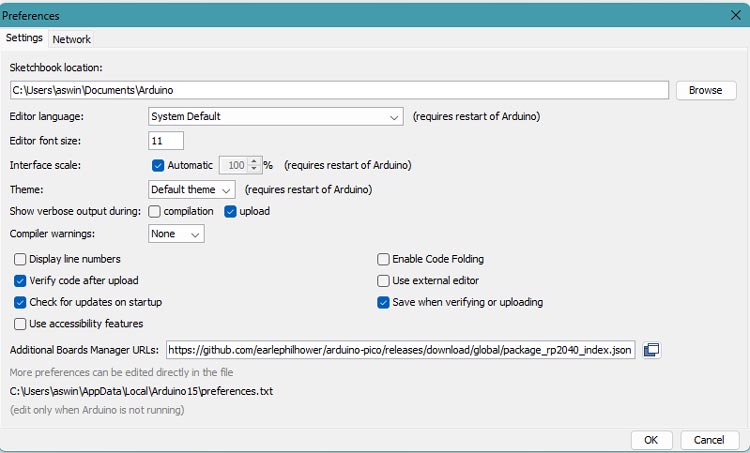Close the Preferences dialog with the X
The width and height of the screenshot is (750, 453).
tap(736, 15)
